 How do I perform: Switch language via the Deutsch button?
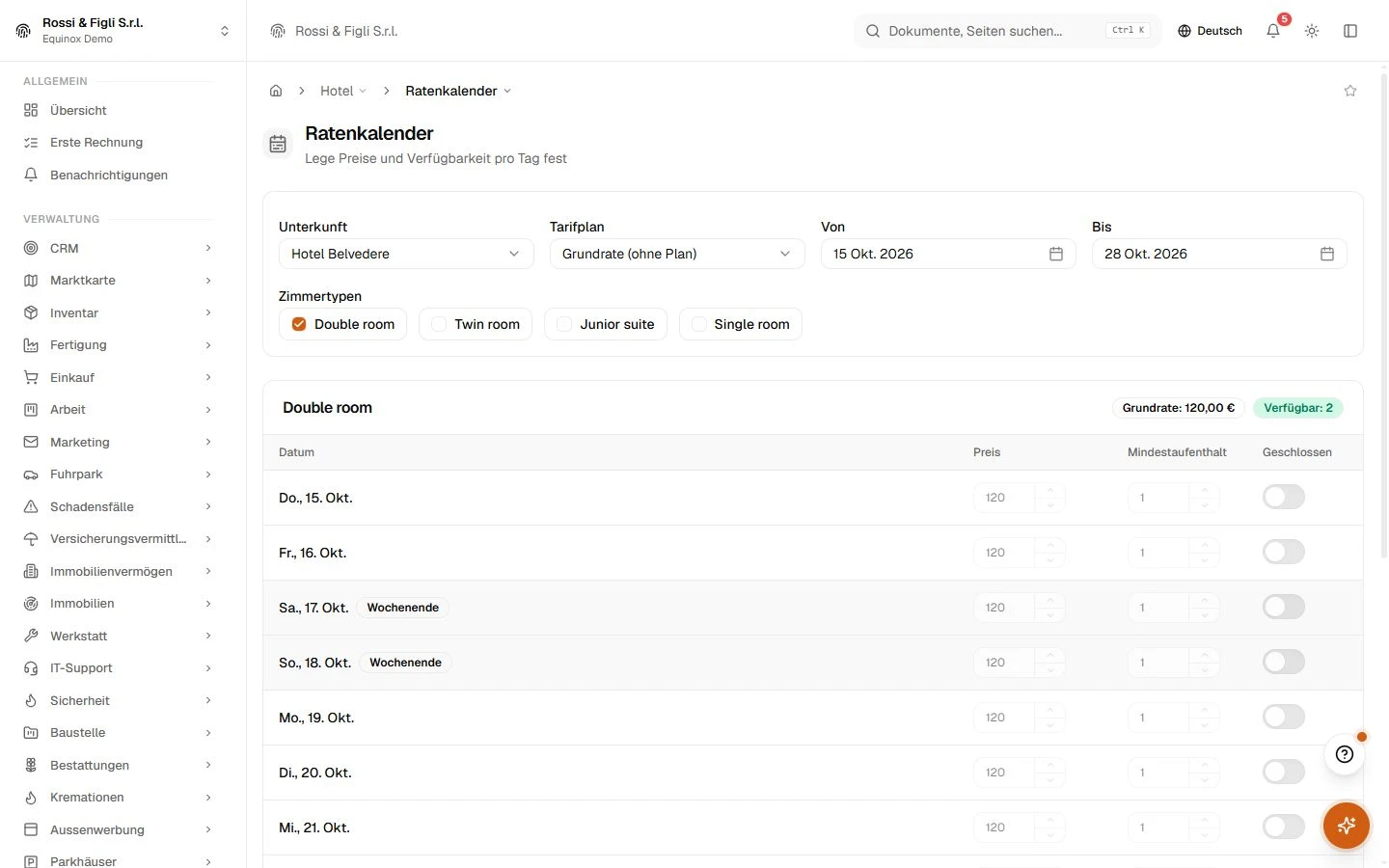click(1210, 31)
